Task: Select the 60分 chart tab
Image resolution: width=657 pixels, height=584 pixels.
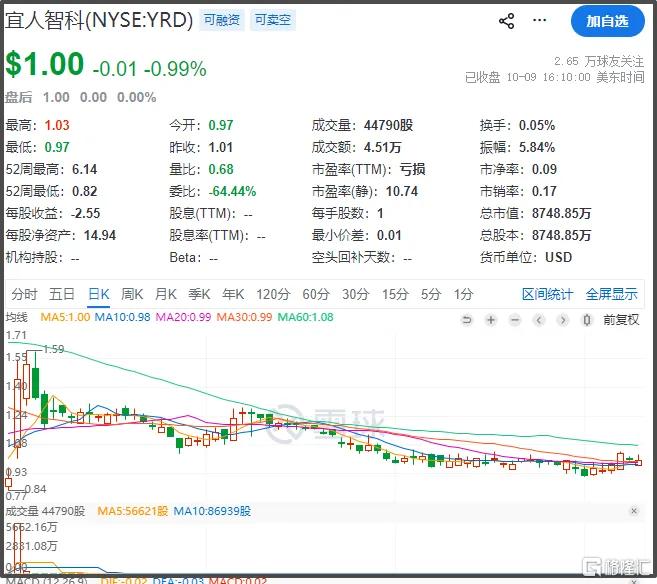Action: pos(316,294)
